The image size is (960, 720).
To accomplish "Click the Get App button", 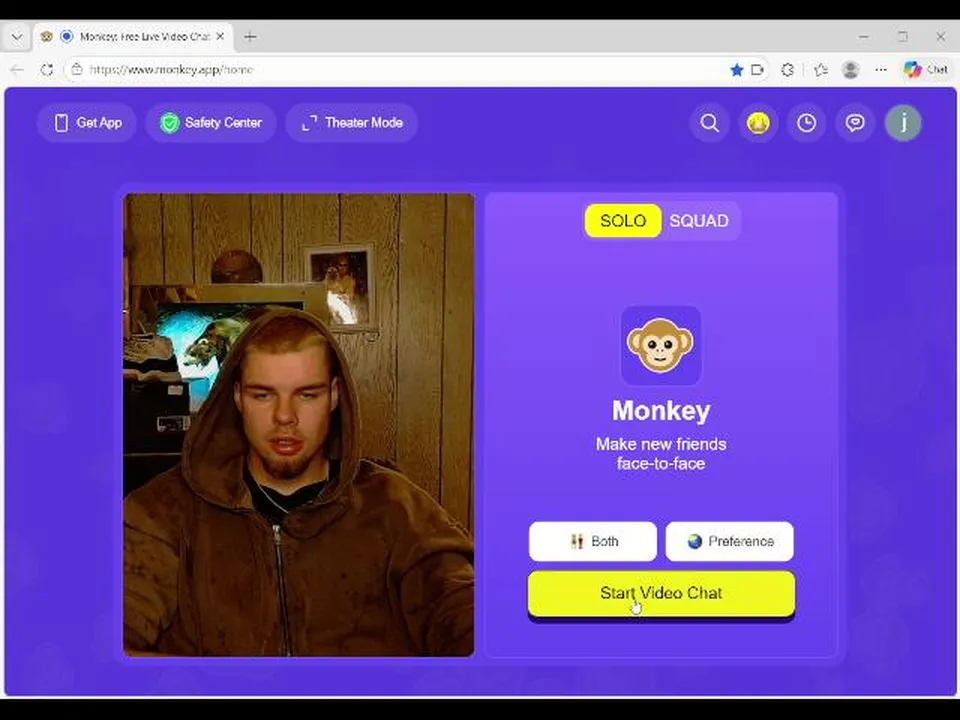I will coord(87,123).
